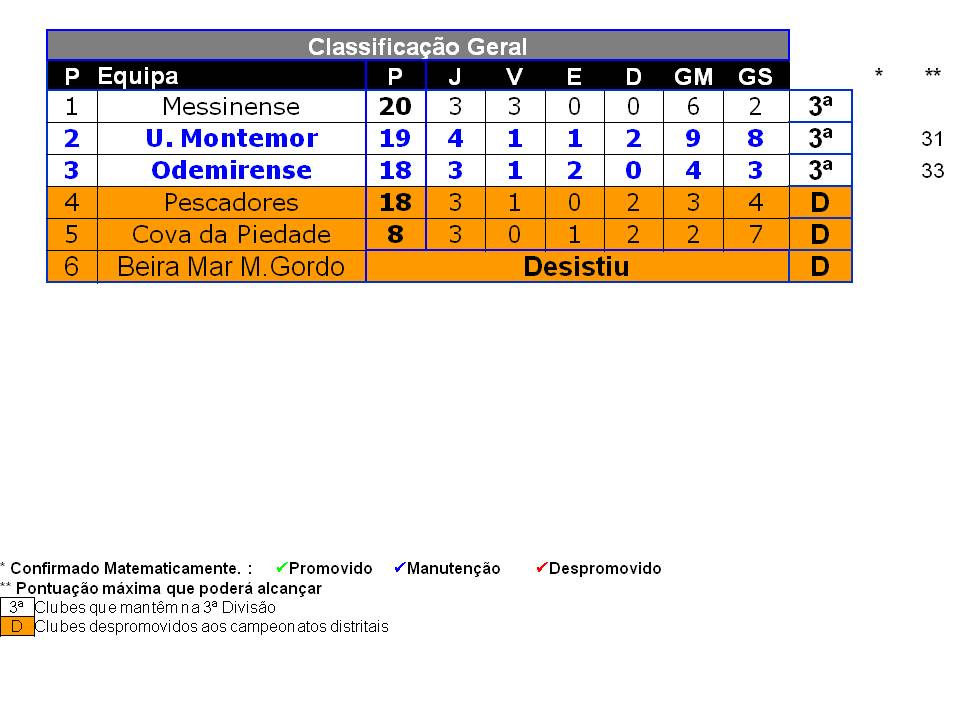Select the U. Montemor team name
The width and height of the screenshot is (960, 720).
coord(231,139)
